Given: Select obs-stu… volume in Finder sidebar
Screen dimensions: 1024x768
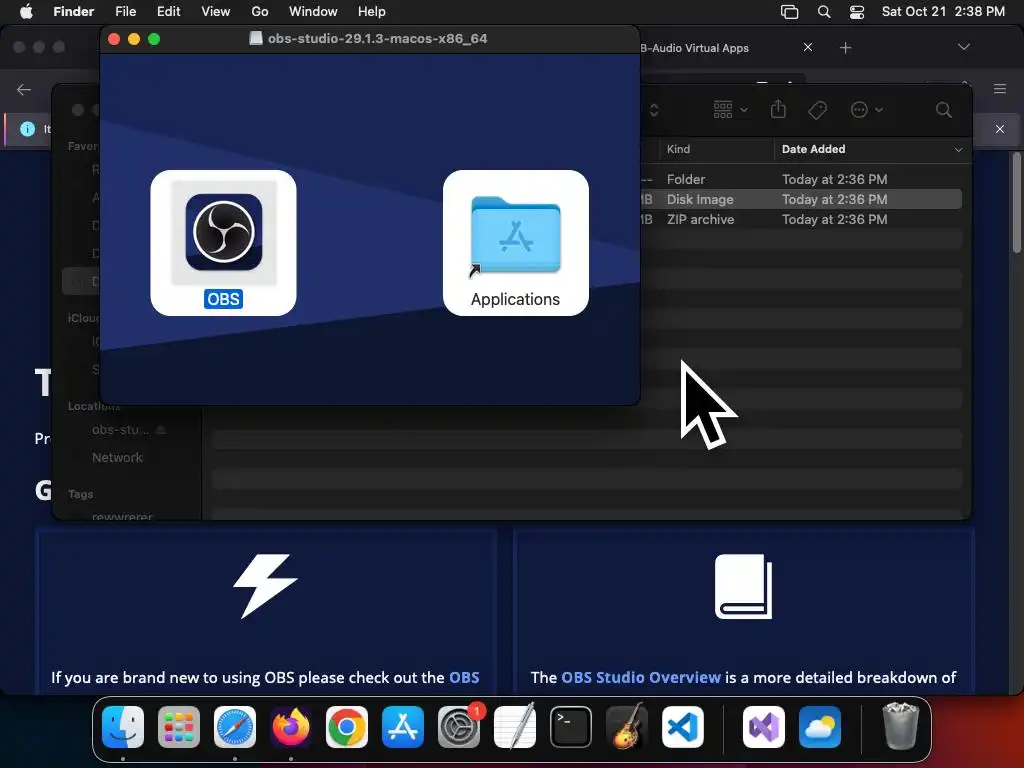Looking at the screenshot, I should pyautogui.click(x=120, y=430).
